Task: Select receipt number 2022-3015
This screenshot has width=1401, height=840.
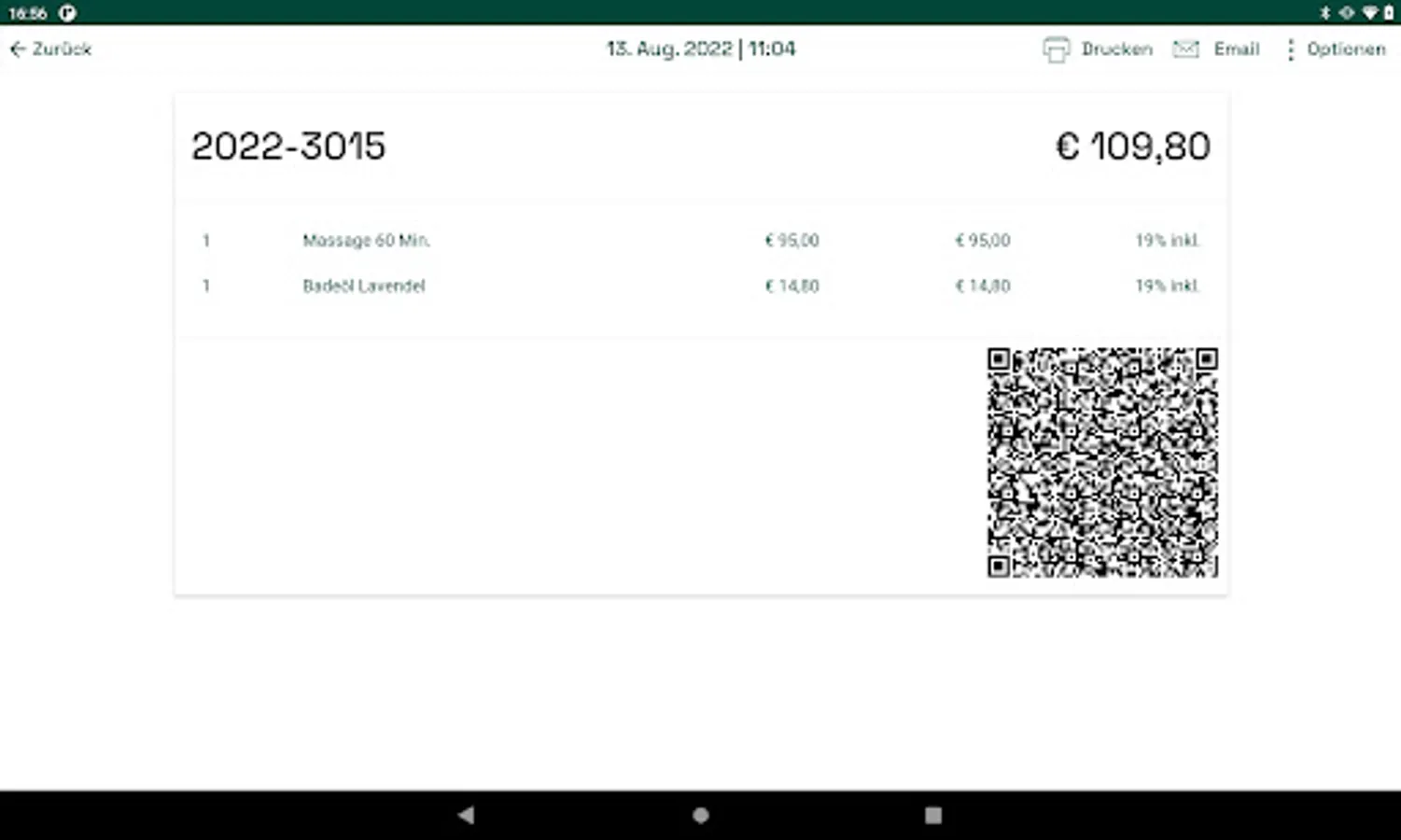Action: click(x=288, y=147)
